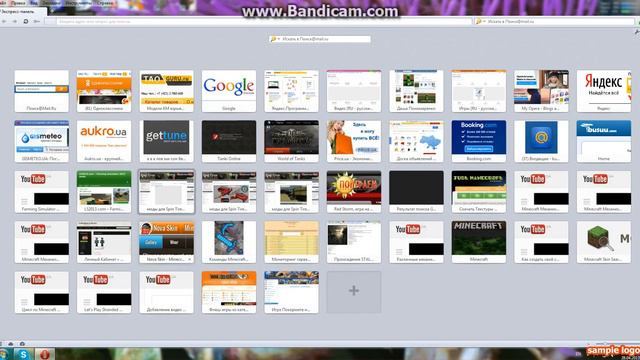Open the Farming Simulator YouTube thumbnail
This screenshot has width=640, height=360.
[x=42, y=192]
